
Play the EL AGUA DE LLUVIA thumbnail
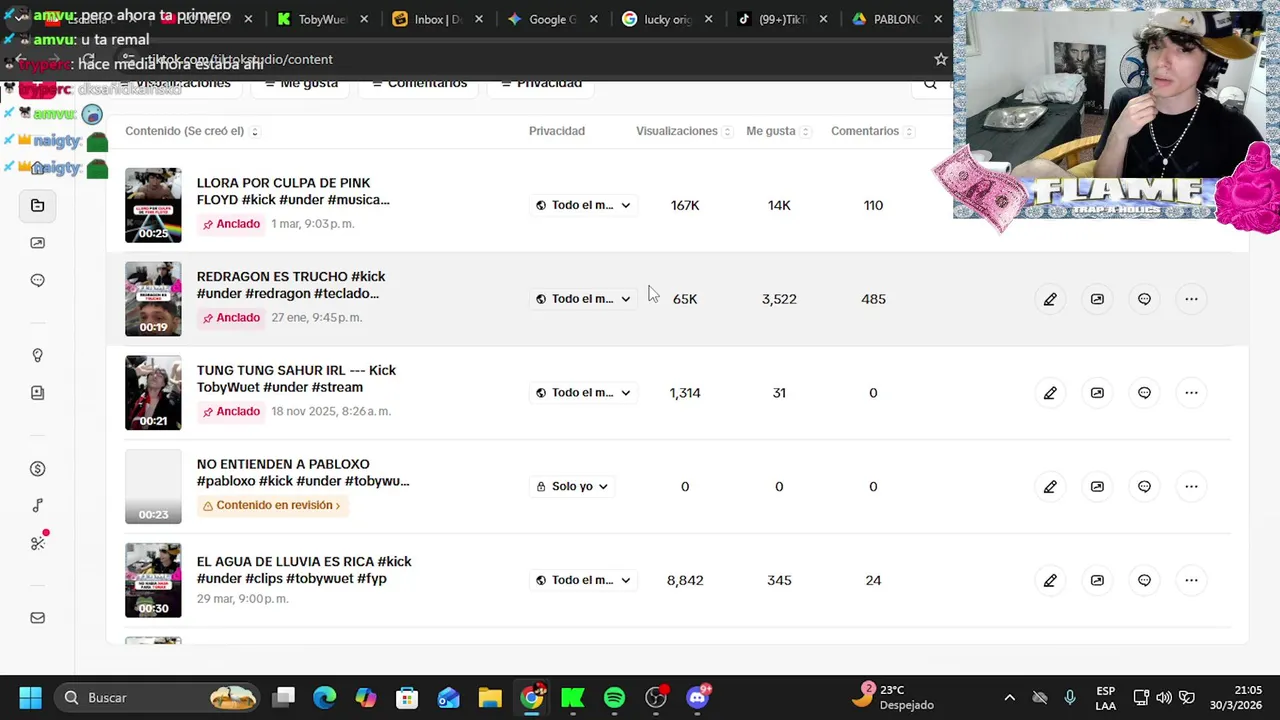153,580
